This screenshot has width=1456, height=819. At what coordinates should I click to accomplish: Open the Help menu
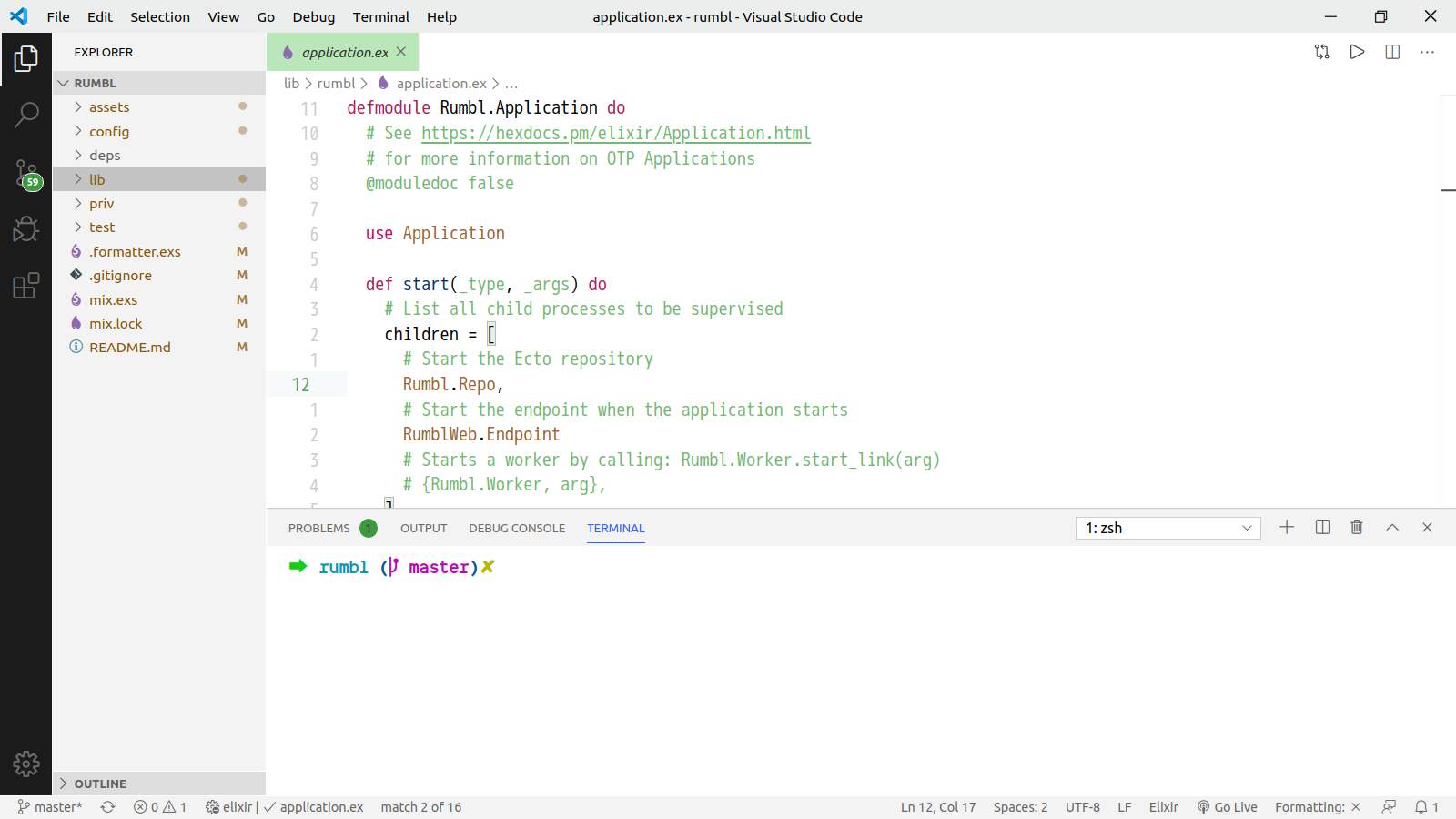tap(441, 16)
